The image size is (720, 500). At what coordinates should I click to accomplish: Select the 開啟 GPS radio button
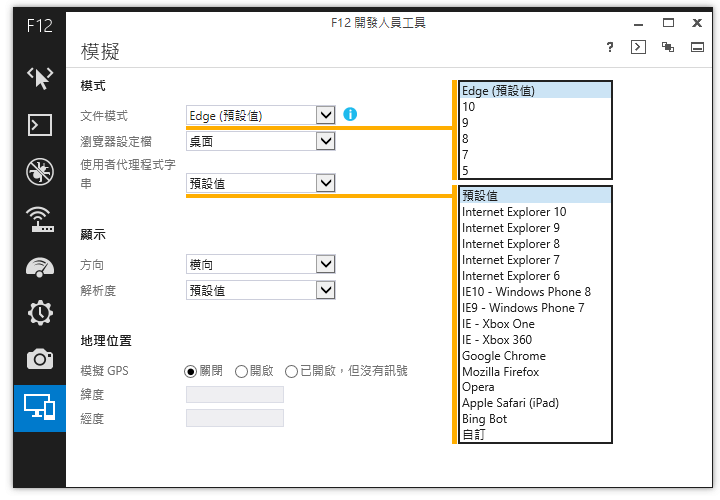[x=242, y=371]
